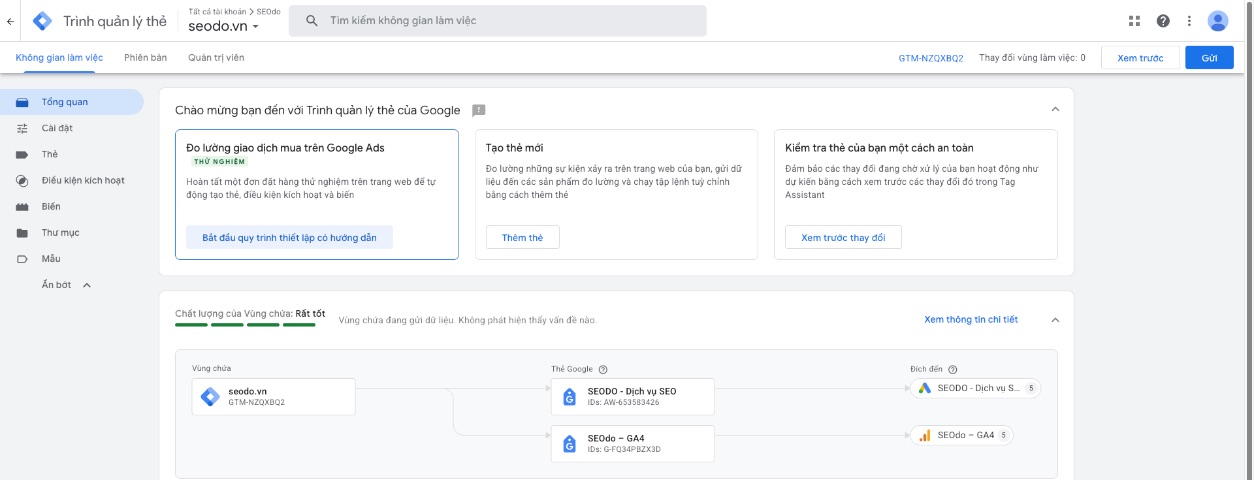Click the help icon next to Đích đến
Viewport: 1254px width, 480px height.
(952, 369)
